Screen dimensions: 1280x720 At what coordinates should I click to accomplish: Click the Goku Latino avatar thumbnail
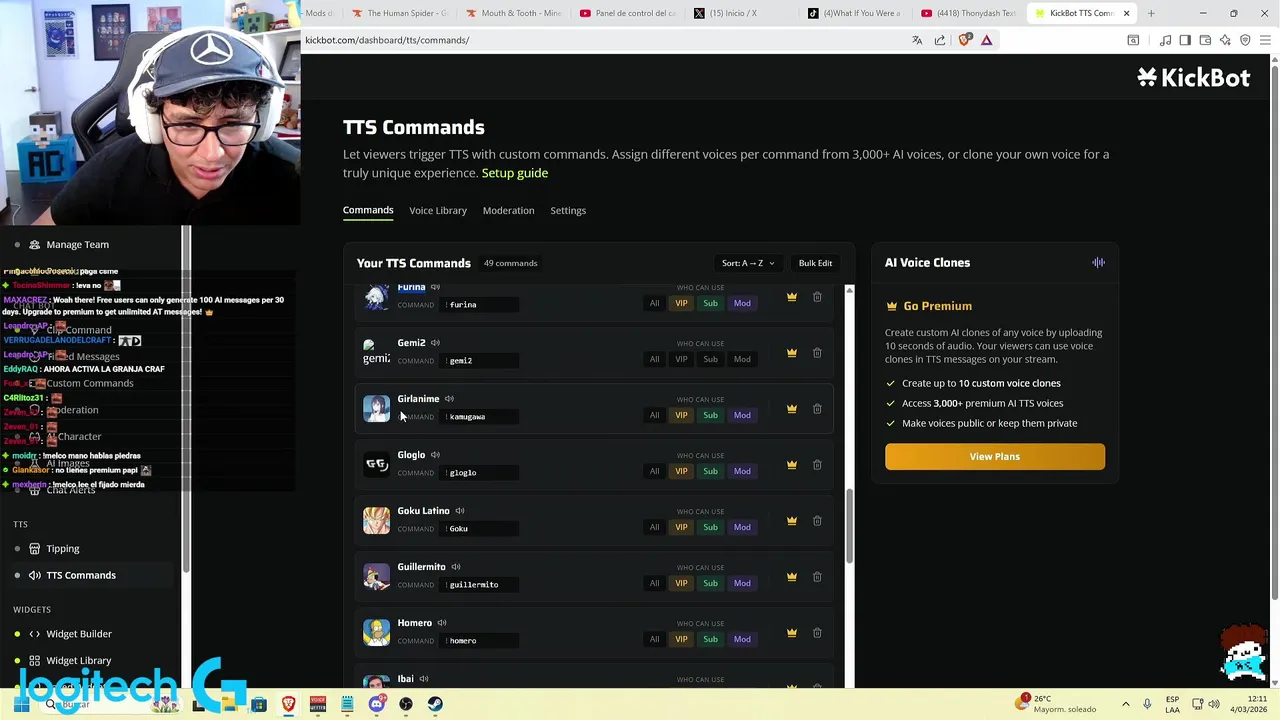[376, 521]
